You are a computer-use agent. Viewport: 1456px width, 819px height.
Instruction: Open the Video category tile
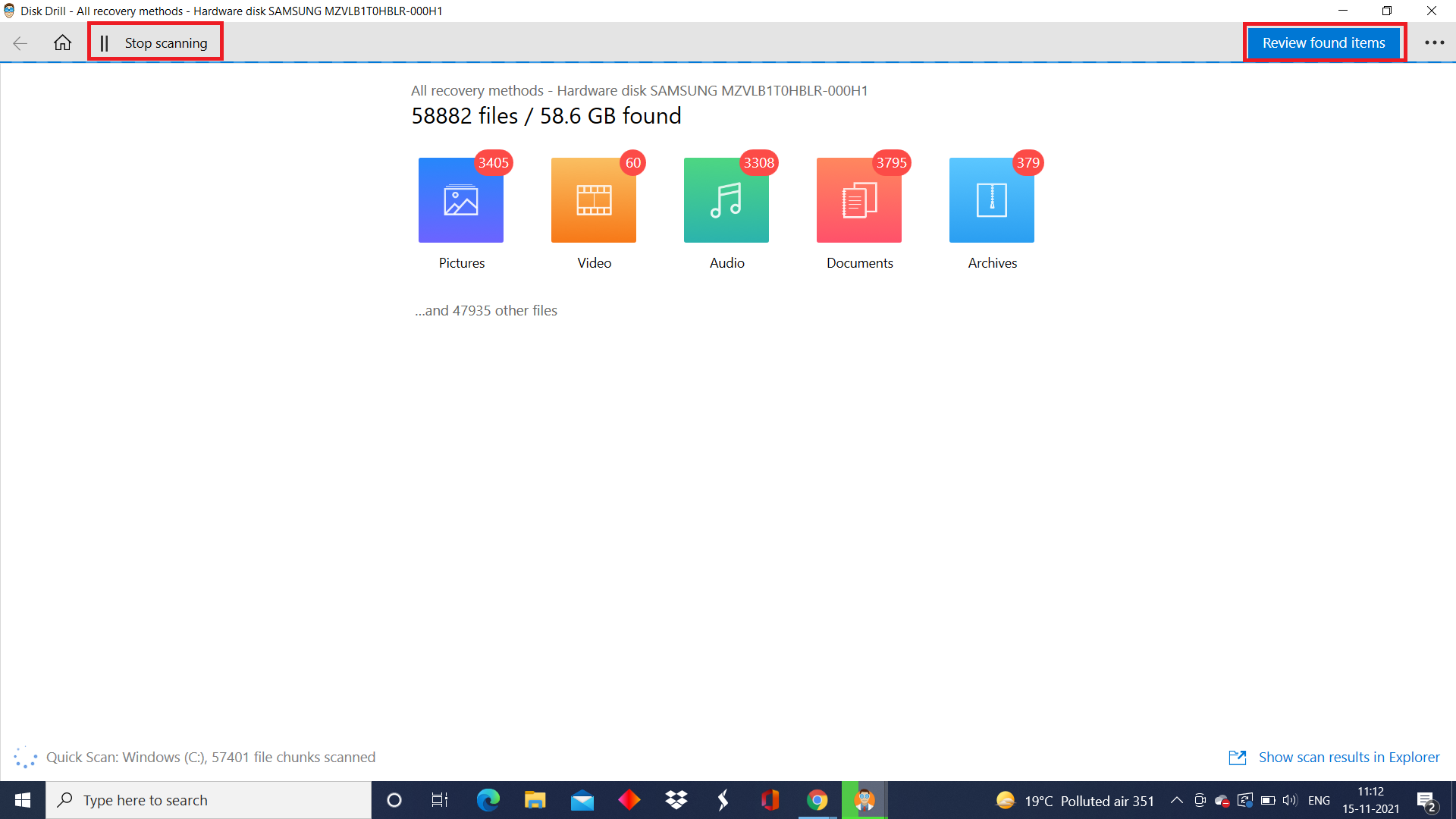(x=593, y=200)
